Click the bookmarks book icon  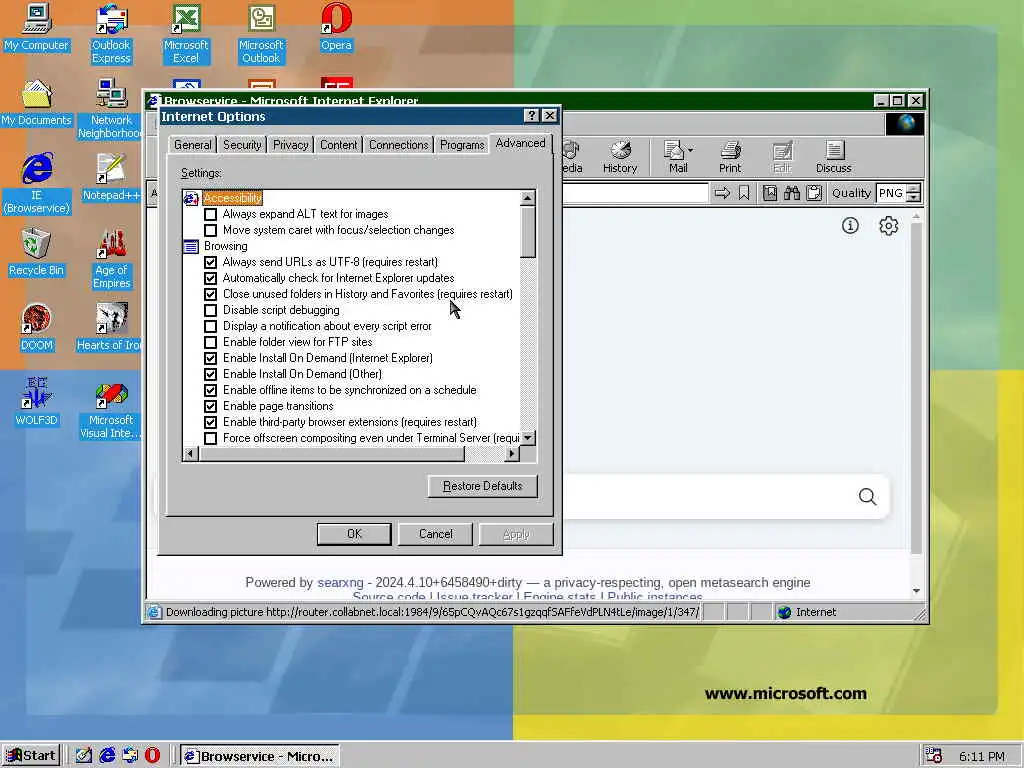pos(770,193)
